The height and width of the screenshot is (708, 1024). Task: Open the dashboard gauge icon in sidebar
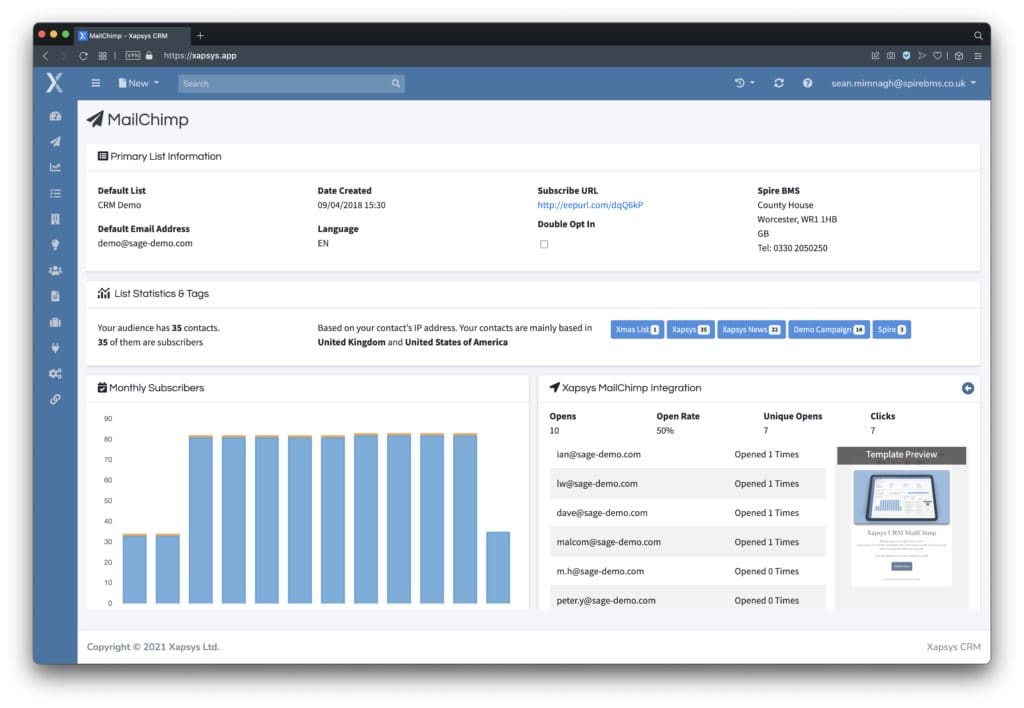tap(55, 116)
